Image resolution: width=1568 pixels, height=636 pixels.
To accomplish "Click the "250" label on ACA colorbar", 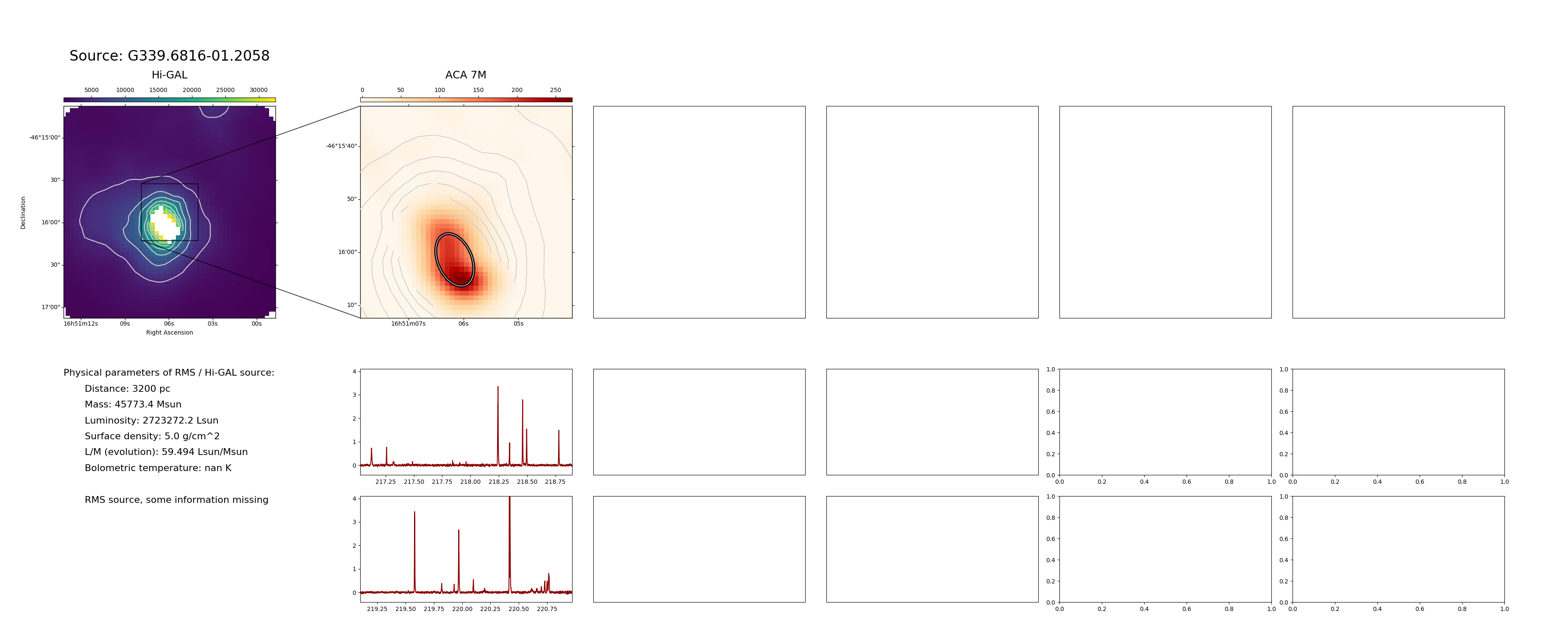I will tap(556, 90).
